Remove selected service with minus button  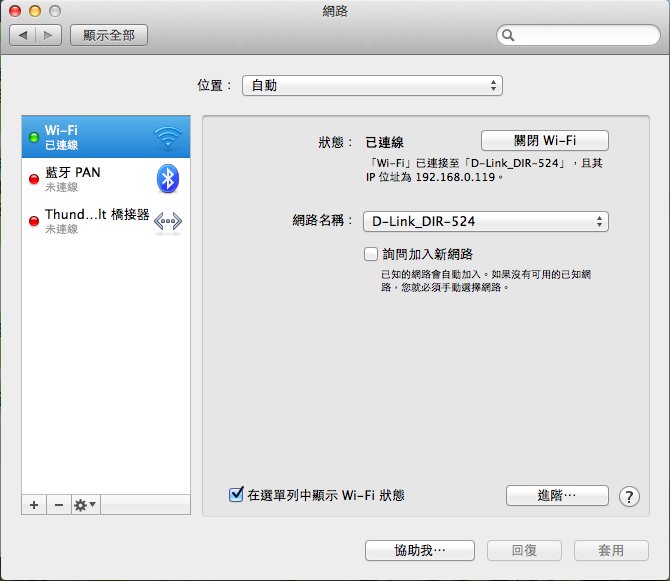pos(59,505)
